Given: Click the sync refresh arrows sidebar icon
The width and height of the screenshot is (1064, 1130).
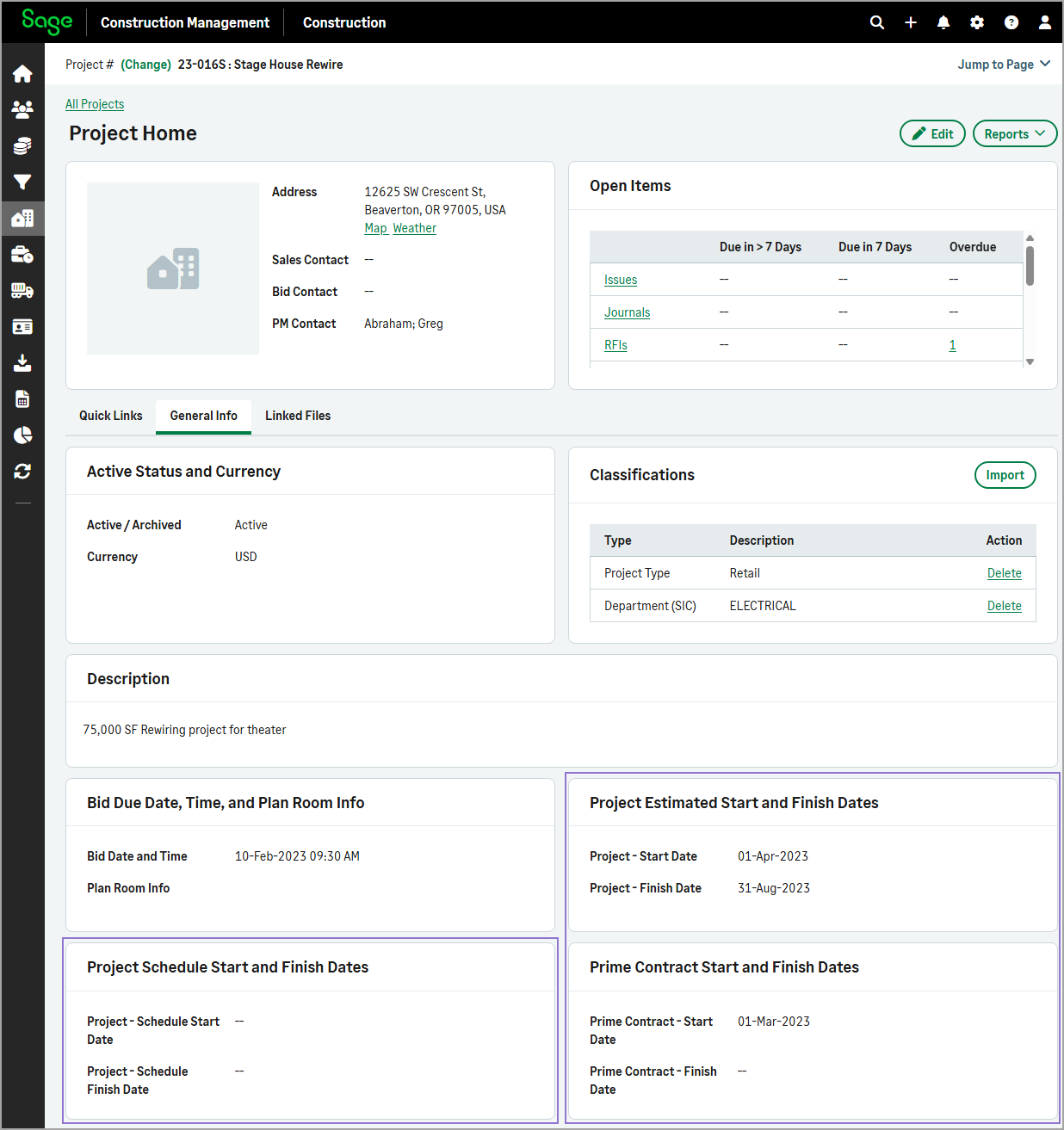Looking at the screenshot, I should click(x=22, y=471).
